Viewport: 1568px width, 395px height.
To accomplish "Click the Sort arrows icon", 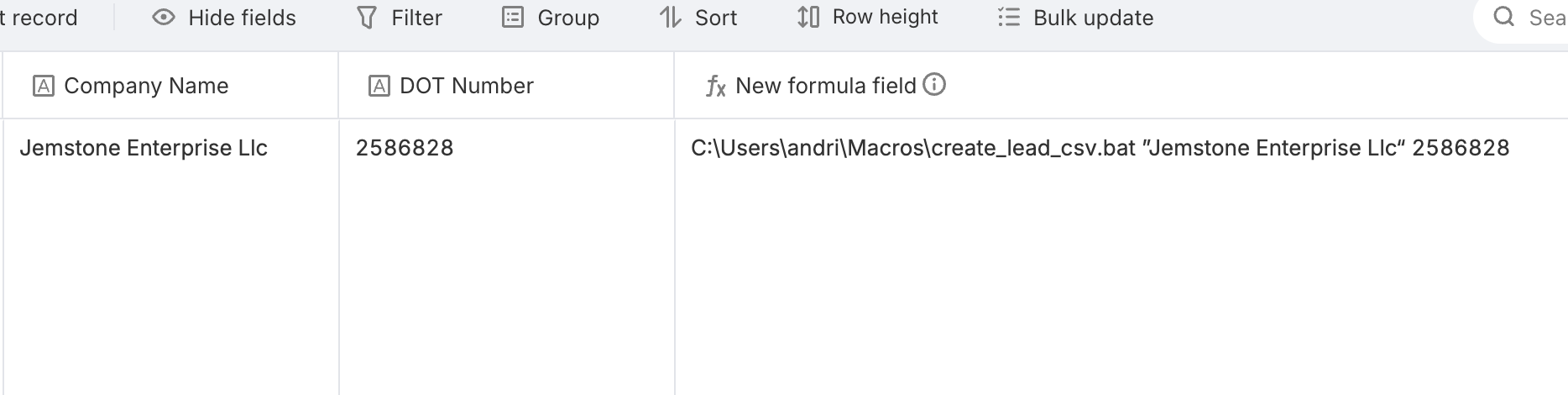I will click(x=670, y=17).
